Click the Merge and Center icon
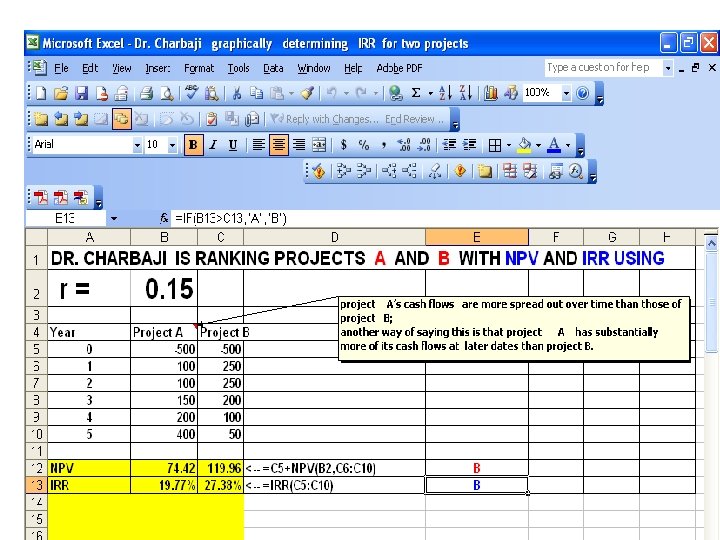720x540 pixels. 319,145
